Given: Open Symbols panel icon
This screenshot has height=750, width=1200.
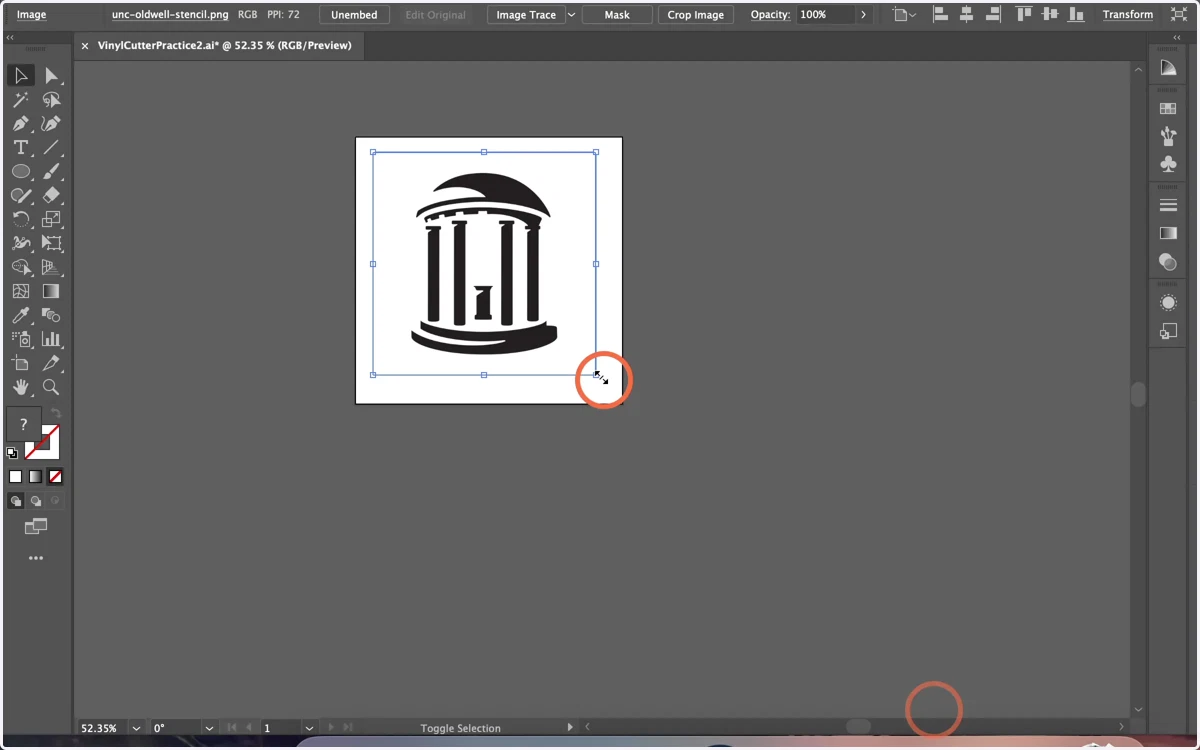Looking at the screenshot, I should coord(1168,163).
